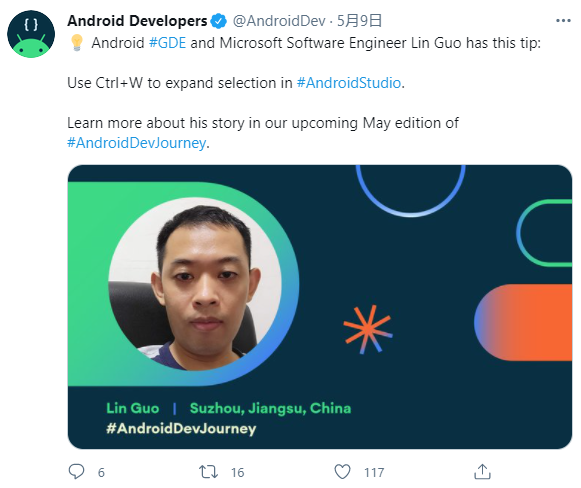Viewport: 581px width, 488px height.
Task: Open the 5月9日 tweet timestamp
Action: [x=359, y=21]
